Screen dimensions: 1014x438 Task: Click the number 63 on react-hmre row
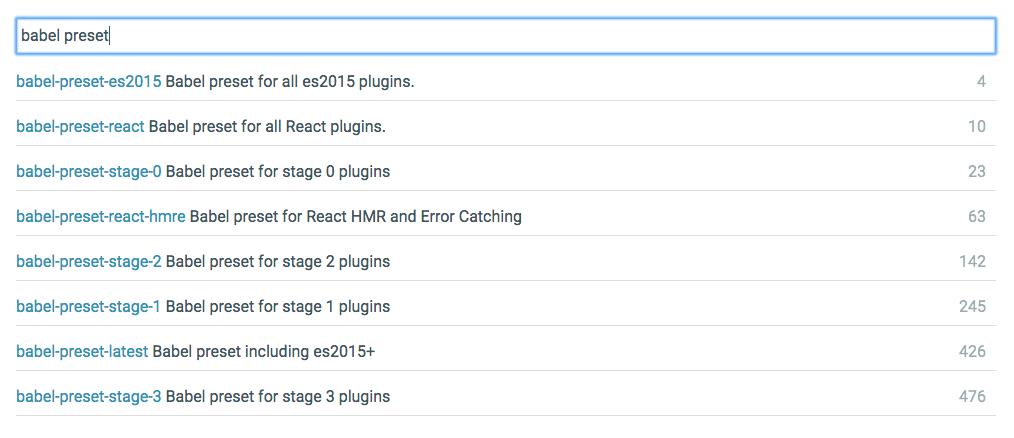(976, 216)
